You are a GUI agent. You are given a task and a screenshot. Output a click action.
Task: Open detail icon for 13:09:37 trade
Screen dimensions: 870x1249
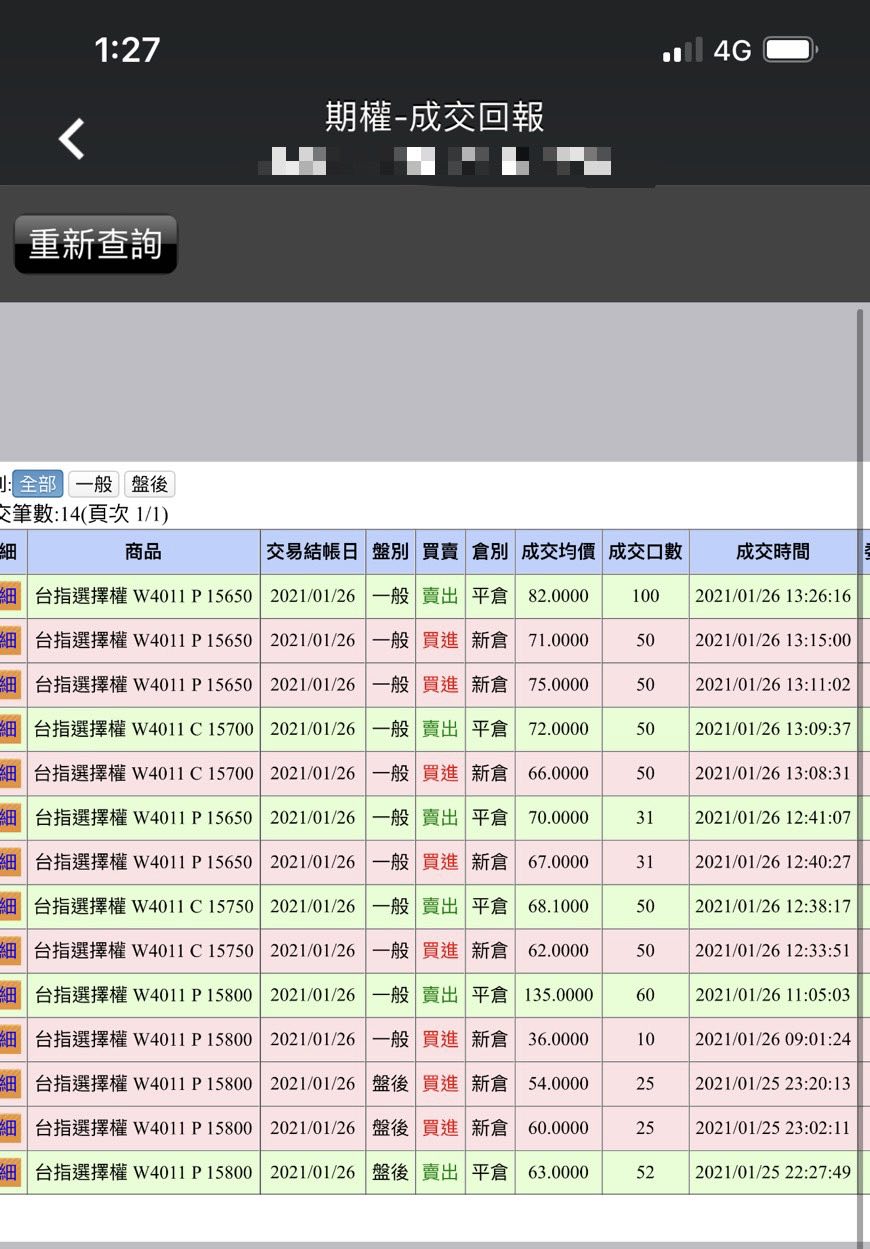tap(10, 729)
